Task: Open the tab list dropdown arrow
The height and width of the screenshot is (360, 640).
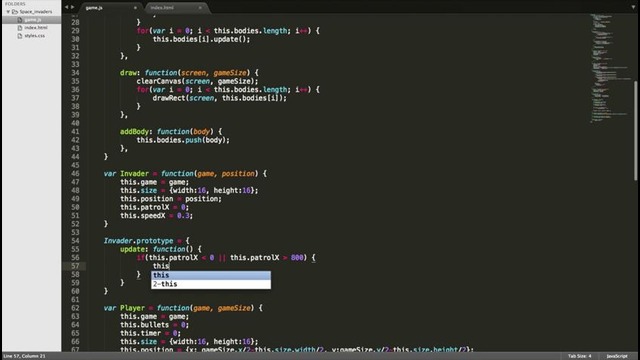Action: (x=633, y=7)
